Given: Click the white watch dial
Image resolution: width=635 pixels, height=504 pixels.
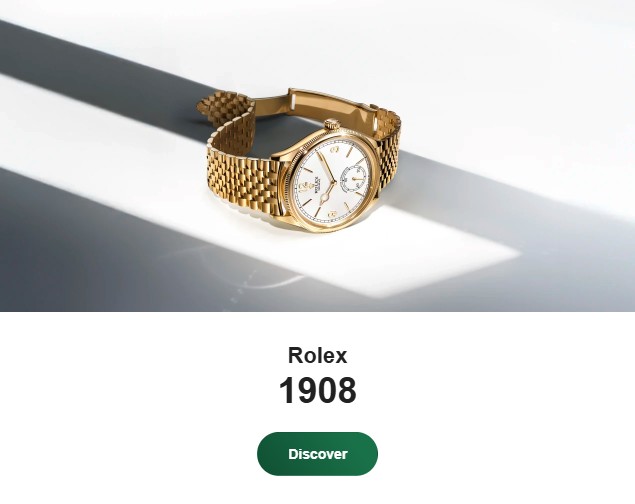Looking at the screenshot, I should [333, 182].
